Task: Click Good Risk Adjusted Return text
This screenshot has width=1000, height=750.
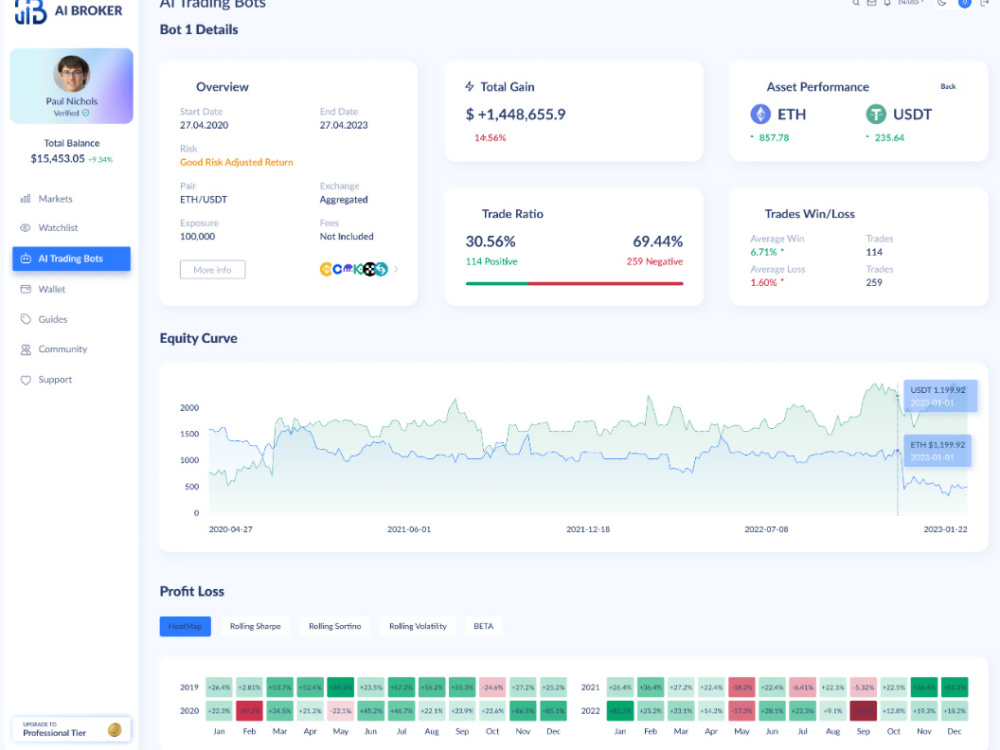Action: click(x=237, y=163)
